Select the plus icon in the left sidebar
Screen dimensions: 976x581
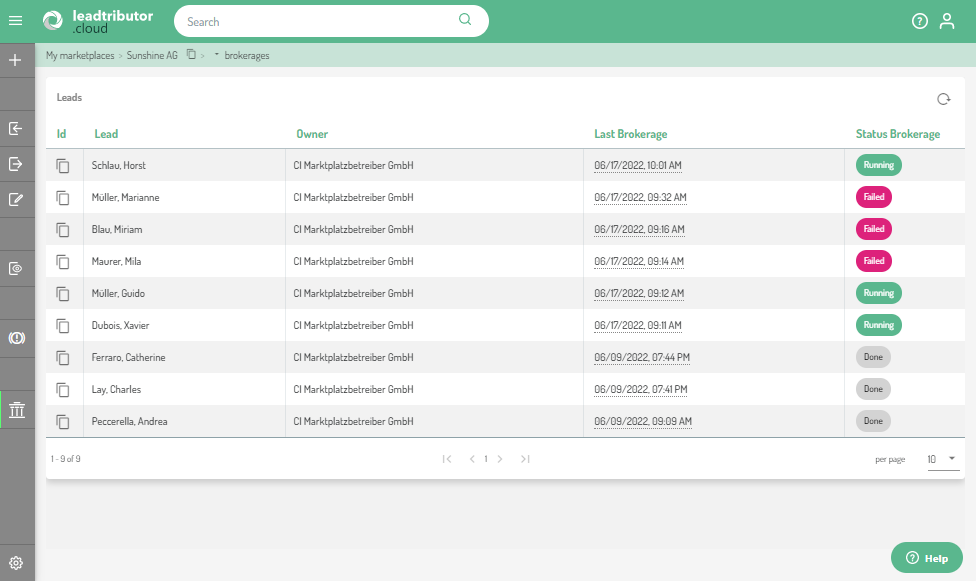pyautogui.click(x=16, y=60)
